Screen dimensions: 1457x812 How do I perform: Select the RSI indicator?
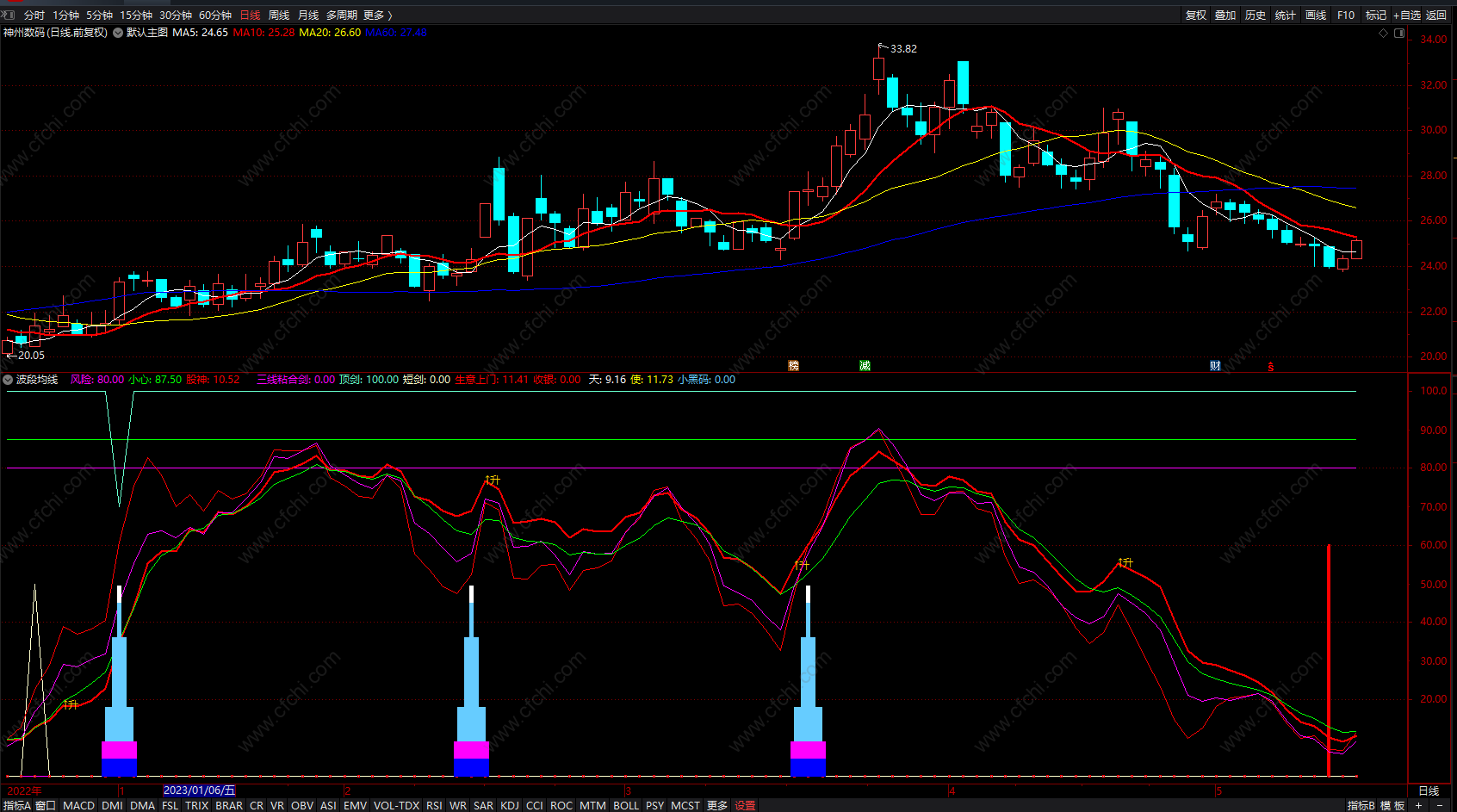click(x=434, y=806)
